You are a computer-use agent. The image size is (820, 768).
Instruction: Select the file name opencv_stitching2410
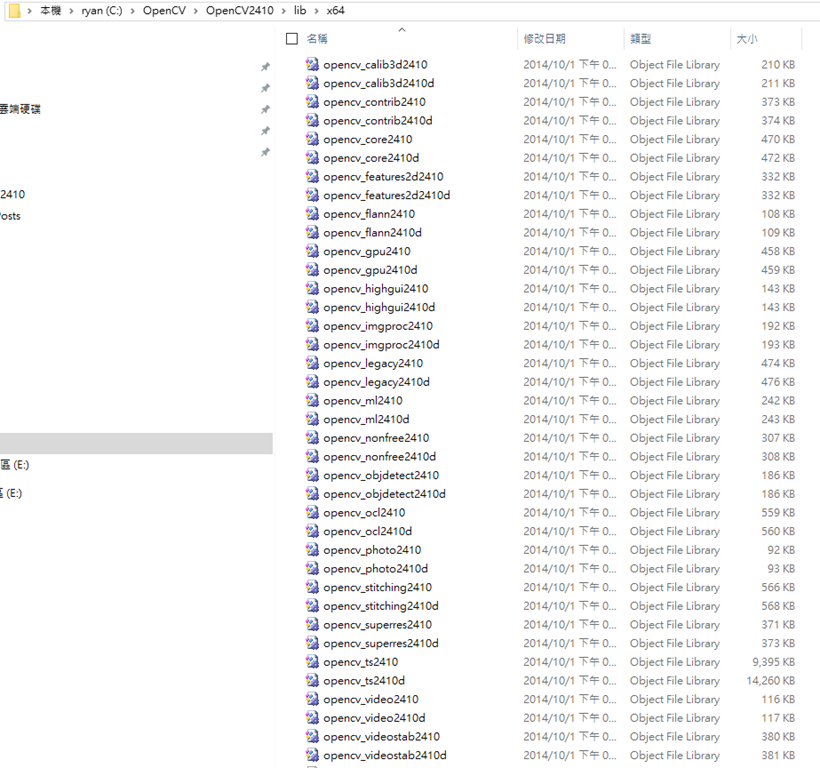click(378, 588)
